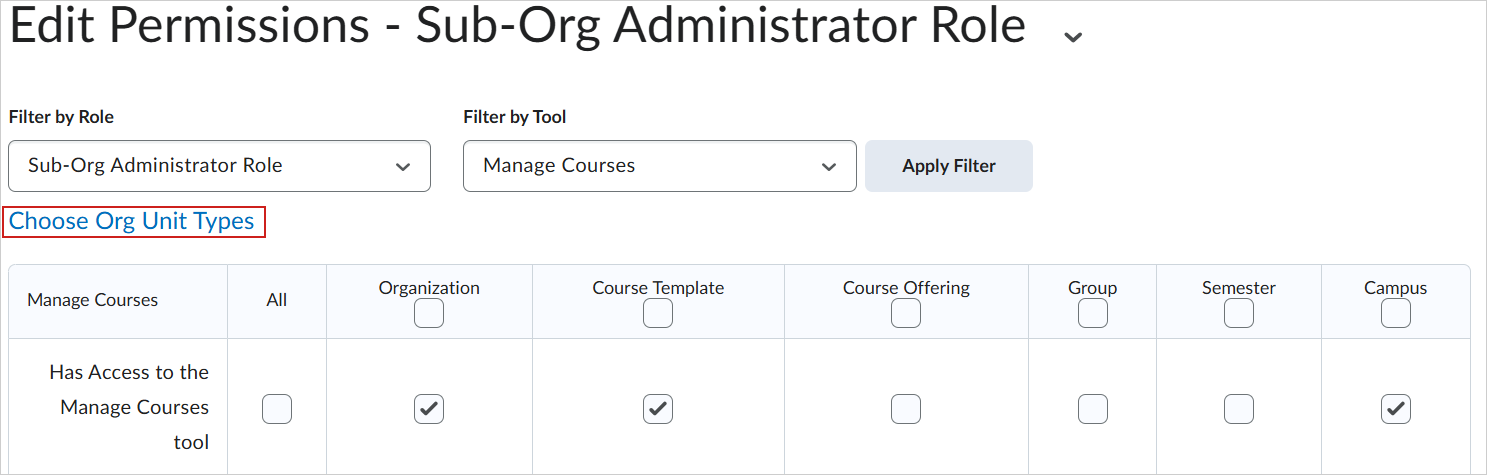The height and width of the screenshot is (475, 1487).
Task: Check the Semester column header checkbox
Action: point(1239,314)
